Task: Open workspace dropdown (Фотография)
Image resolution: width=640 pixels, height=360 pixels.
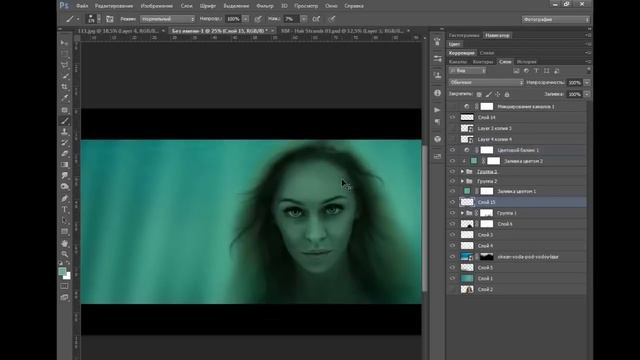Action: point(556,20)
